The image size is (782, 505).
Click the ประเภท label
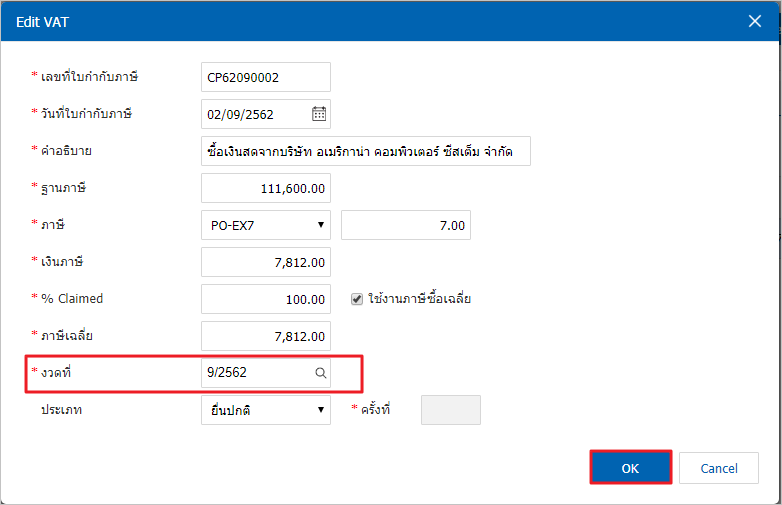(x=61, y=410)
